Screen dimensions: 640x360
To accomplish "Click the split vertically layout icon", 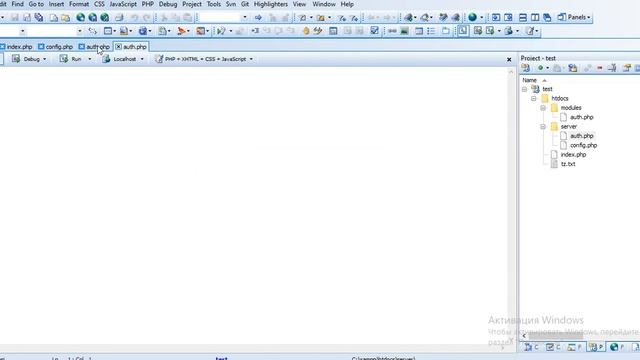I will [x=535, y=17].
